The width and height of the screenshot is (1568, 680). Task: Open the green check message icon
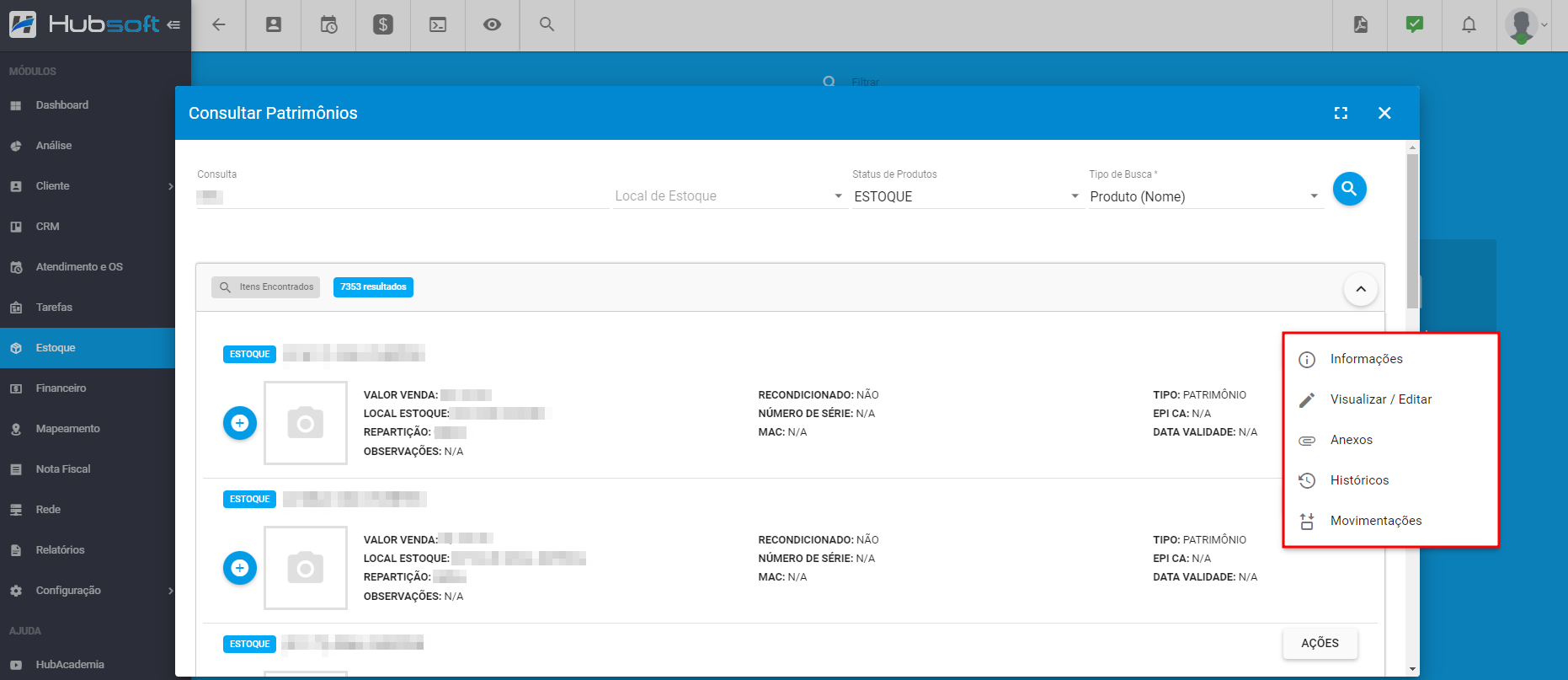click(1415, 24)
